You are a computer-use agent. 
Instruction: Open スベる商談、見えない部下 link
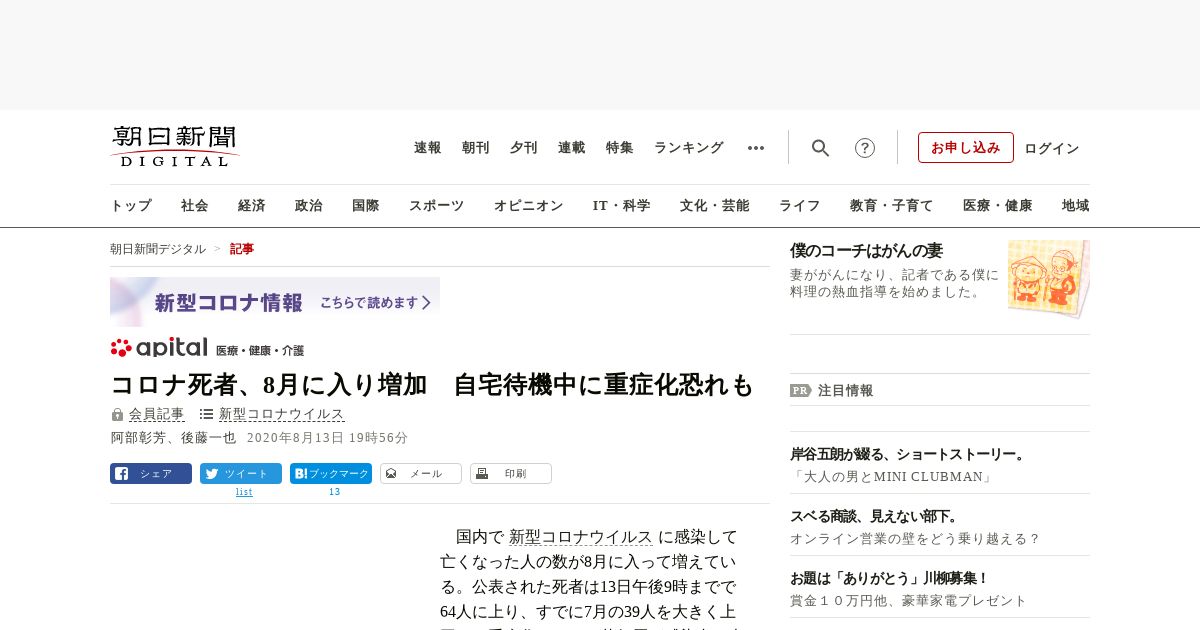875,517
